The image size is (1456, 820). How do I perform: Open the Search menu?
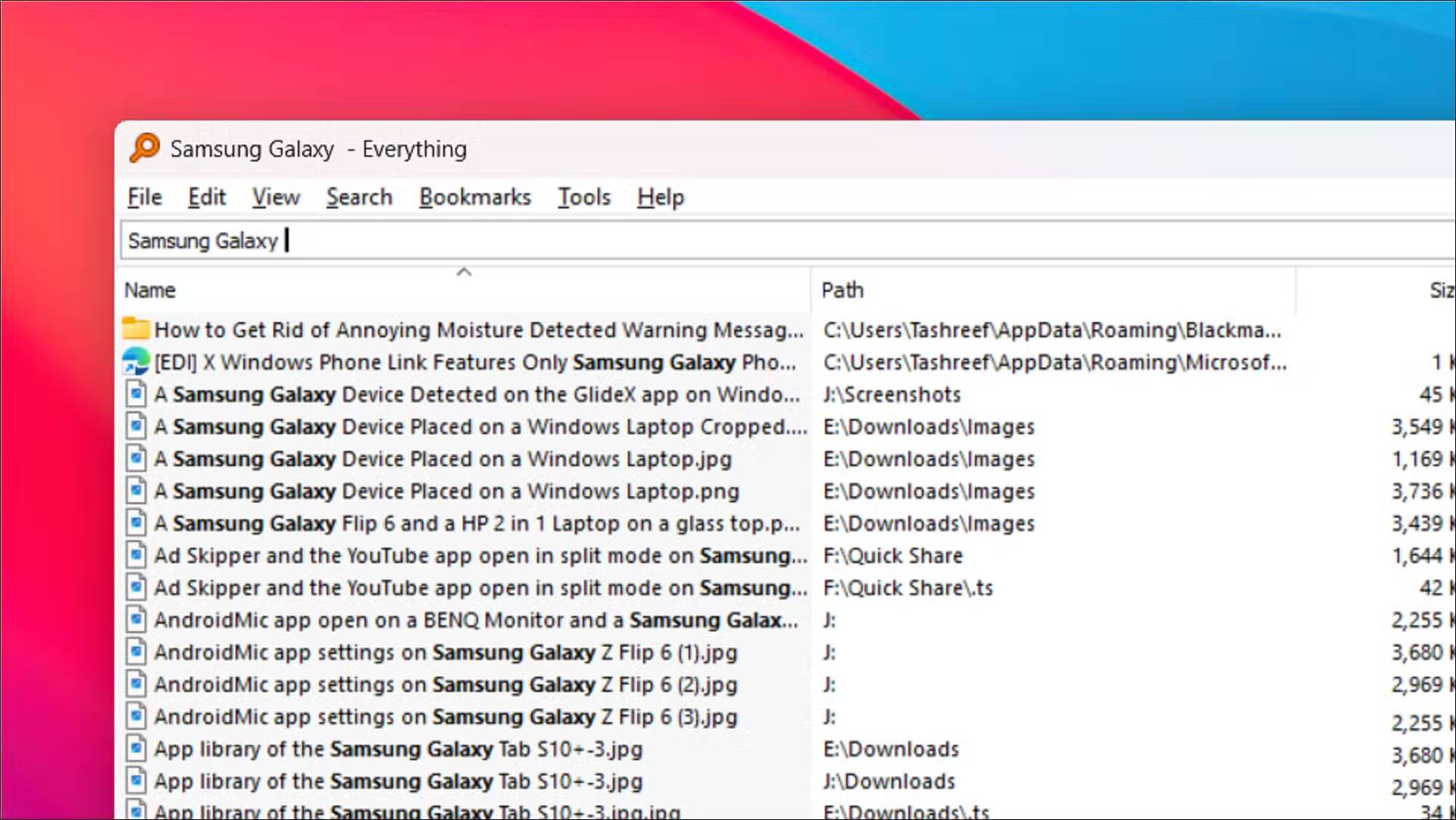359,197
